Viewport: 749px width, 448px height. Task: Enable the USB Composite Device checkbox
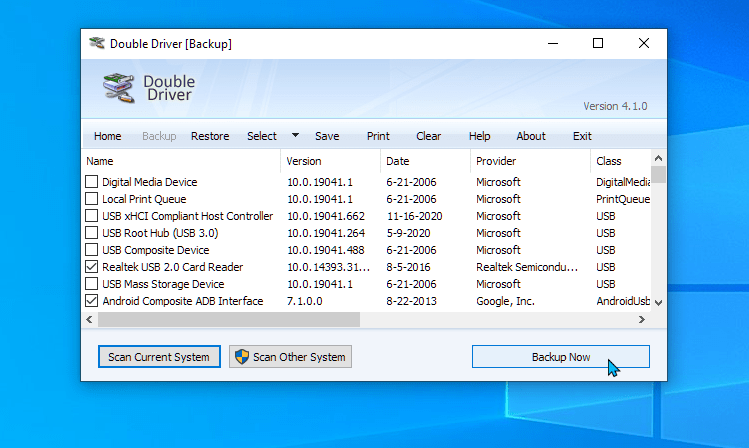click(91, 250)
